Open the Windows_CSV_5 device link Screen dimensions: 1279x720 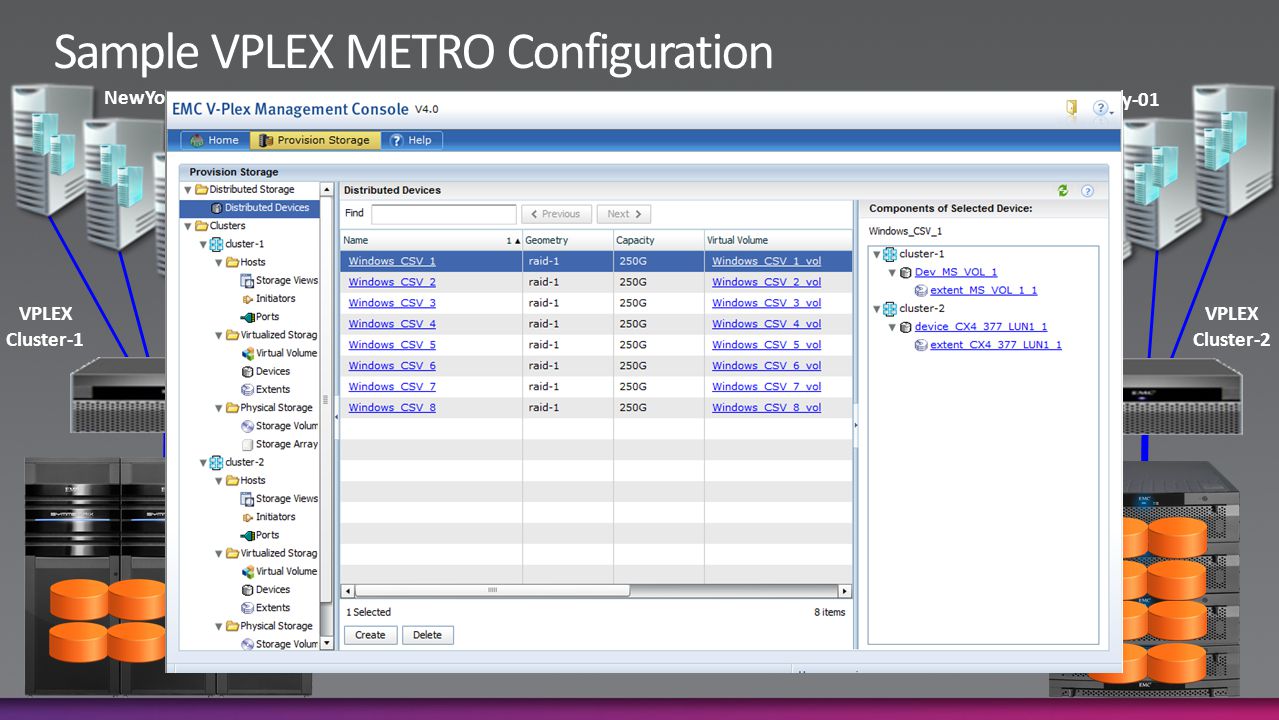392,345
